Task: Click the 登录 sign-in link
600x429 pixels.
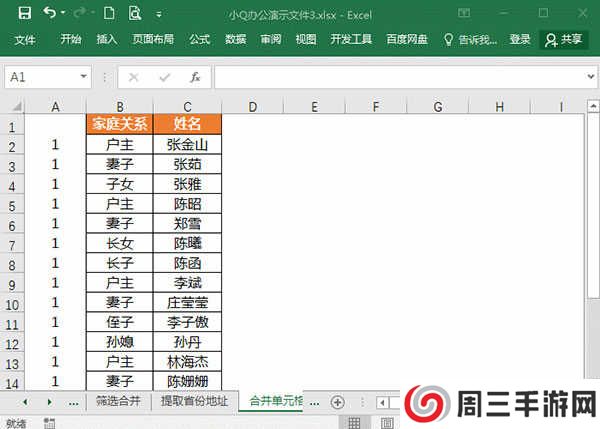Action: pyautogui.click(x=520, y=39)
